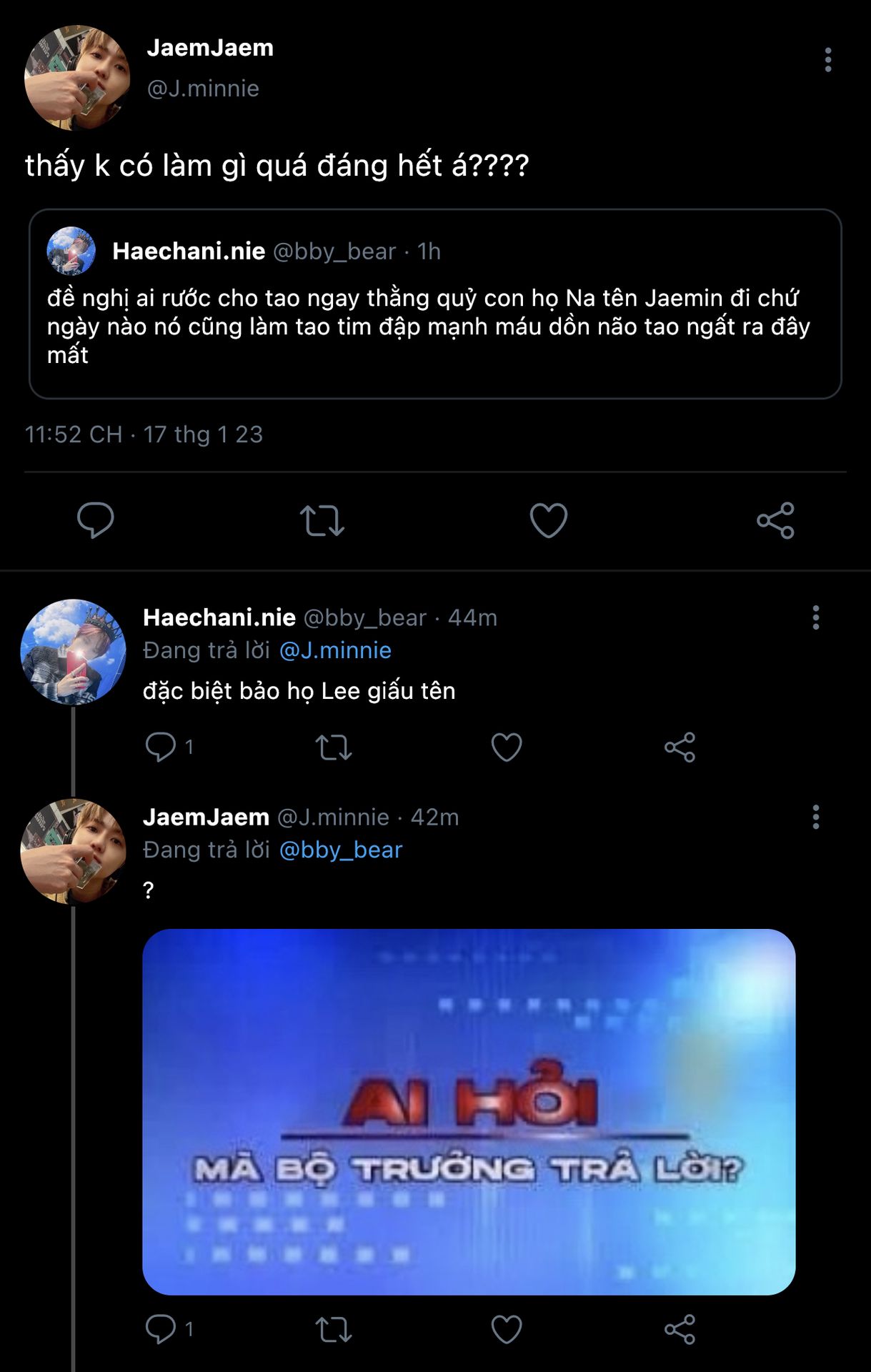Like the main JaemJaem tweet
Screen dimensions: 871x1372
(548, 520)
